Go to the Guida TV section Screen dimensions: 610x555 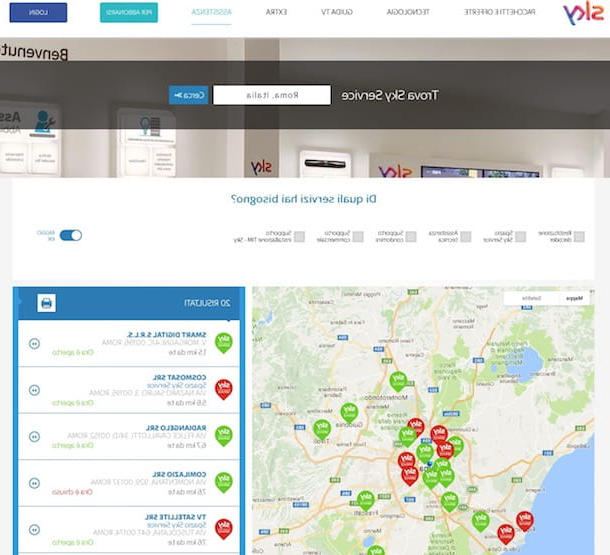[337, 12]
